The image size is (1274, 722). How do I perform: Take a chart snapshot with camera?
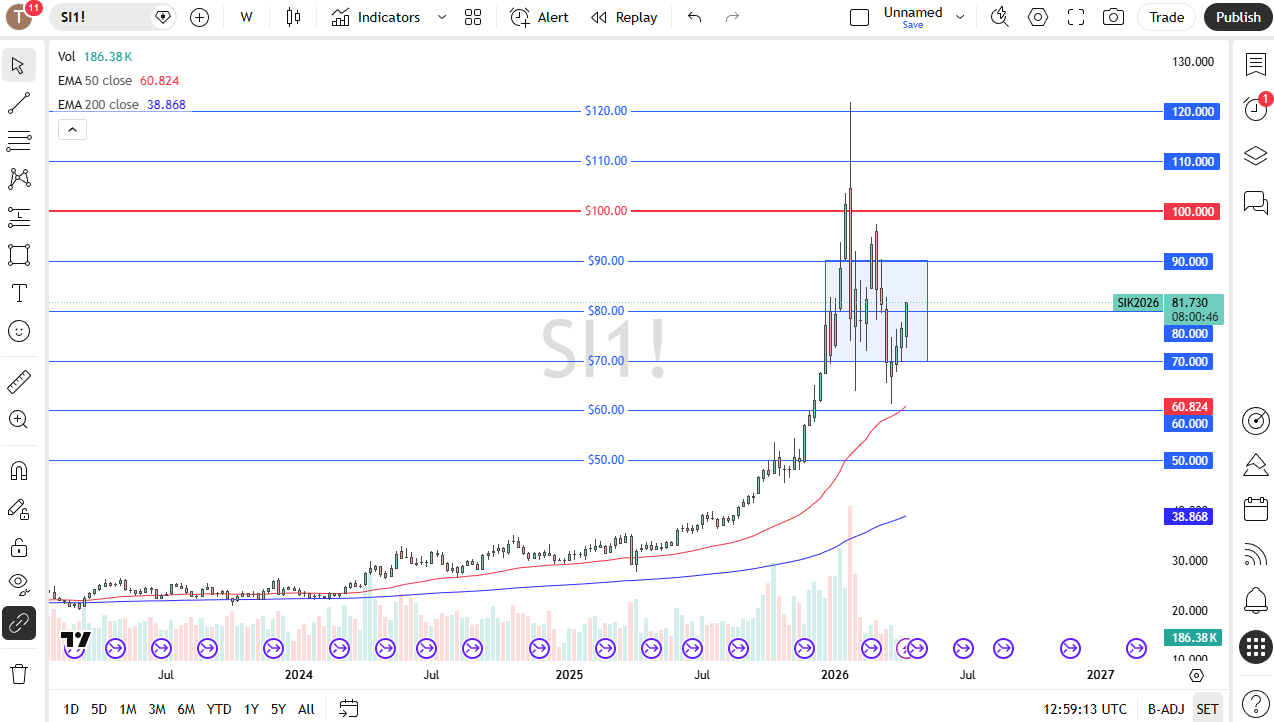(x=1113, y=17)
